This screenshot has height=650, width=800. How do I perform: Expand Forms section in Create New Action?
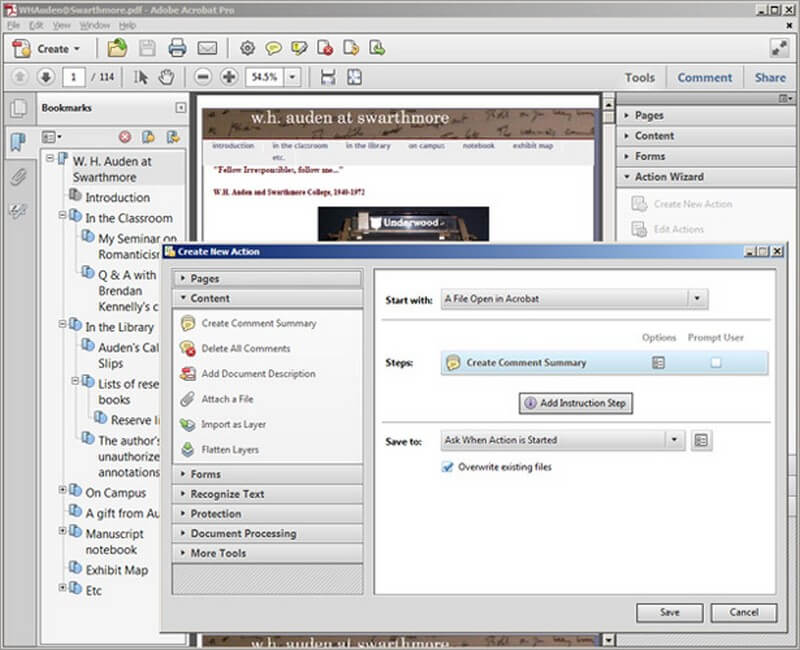tap(268, 474)
